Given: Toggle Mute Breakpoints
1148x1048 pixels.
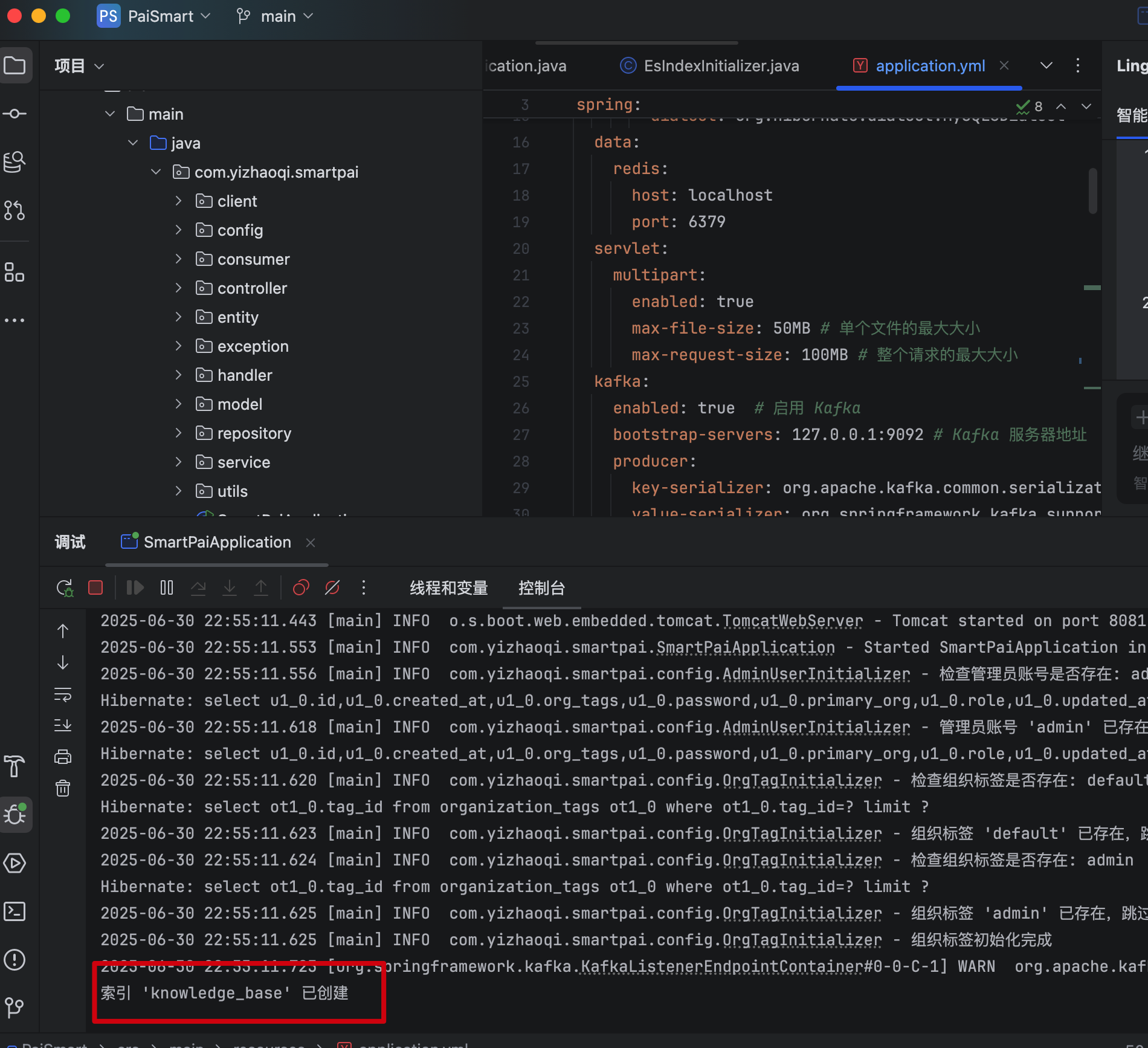Looking at the screenshot, I should pyautogui.click(x=332, y=587).
